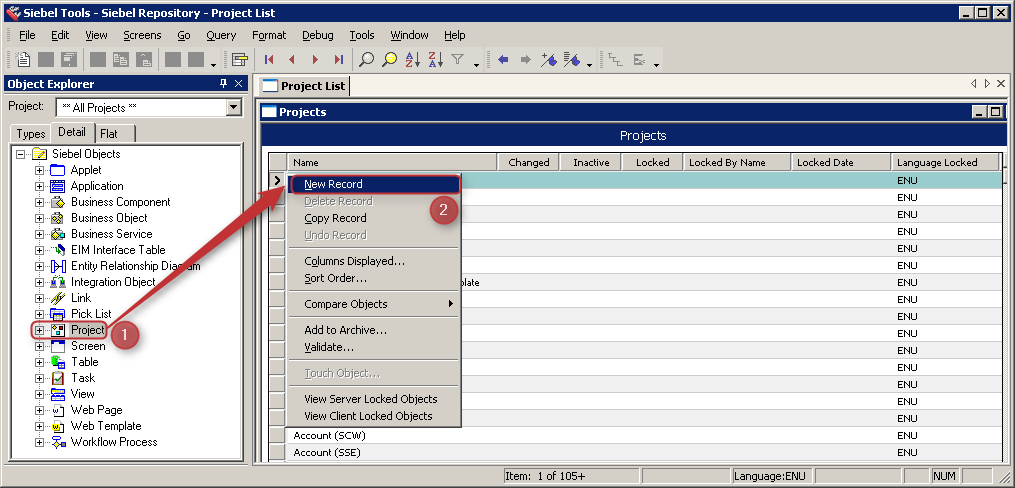
Task: Click the bookmark list icon
Action: (572, 60)
